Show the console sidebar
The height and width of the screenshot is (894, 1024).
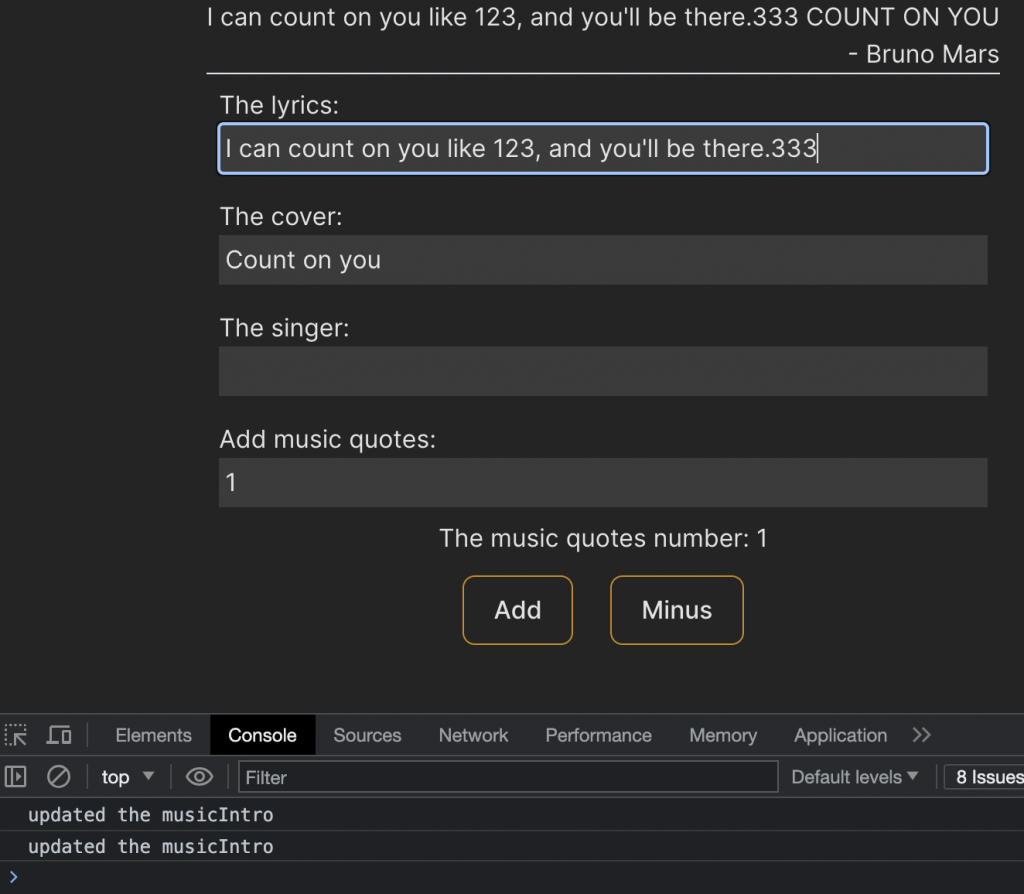pyautogui.click(x=16, y=777)
